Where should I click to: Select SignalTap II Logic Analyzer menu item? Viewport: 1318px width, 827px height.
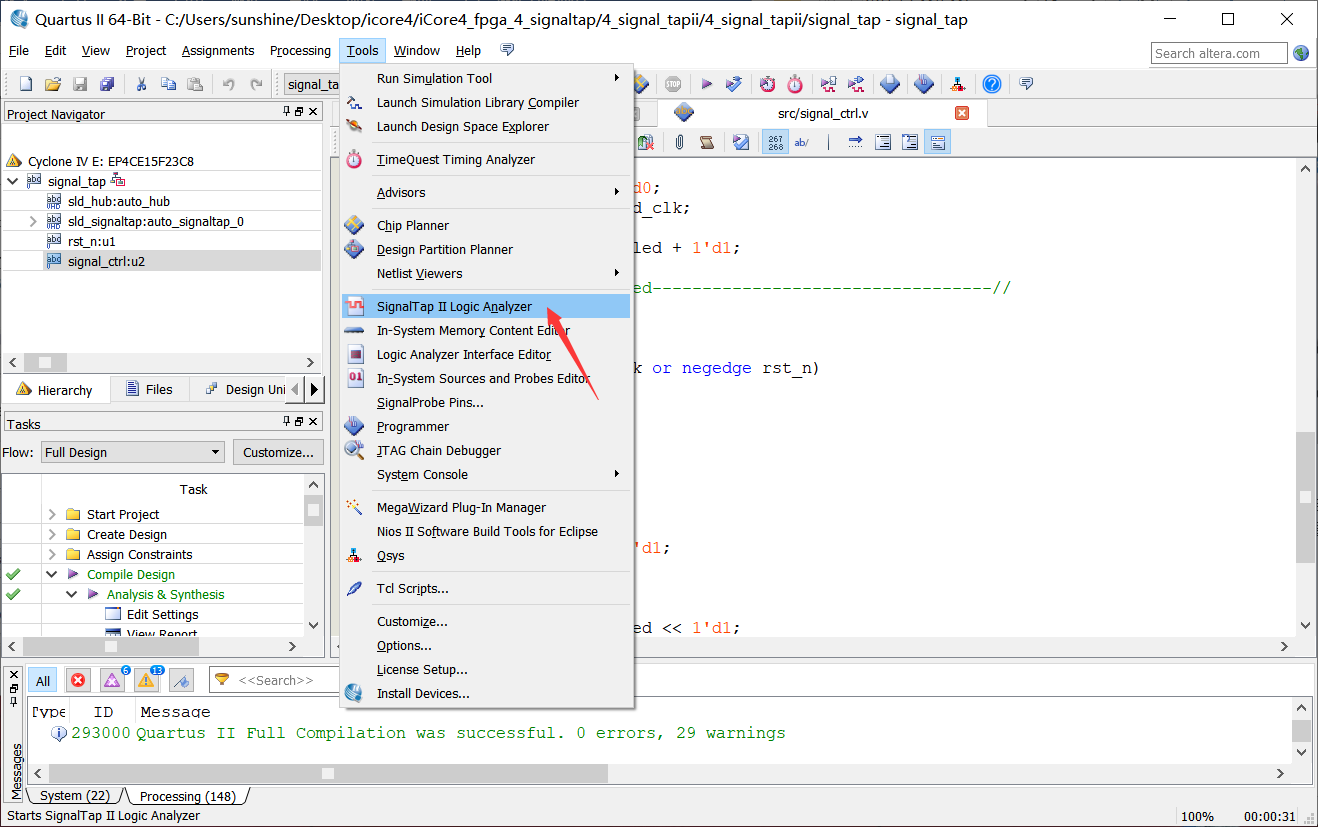(454, 306)
